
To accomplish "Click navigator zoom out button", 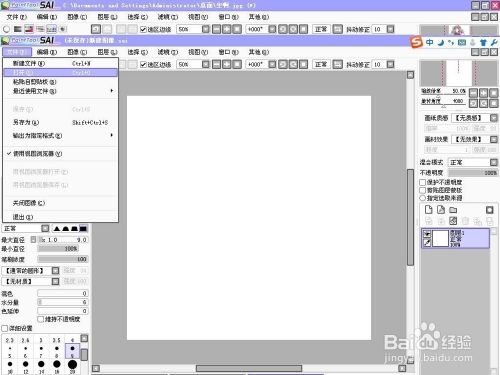I will tap(473, 93).
